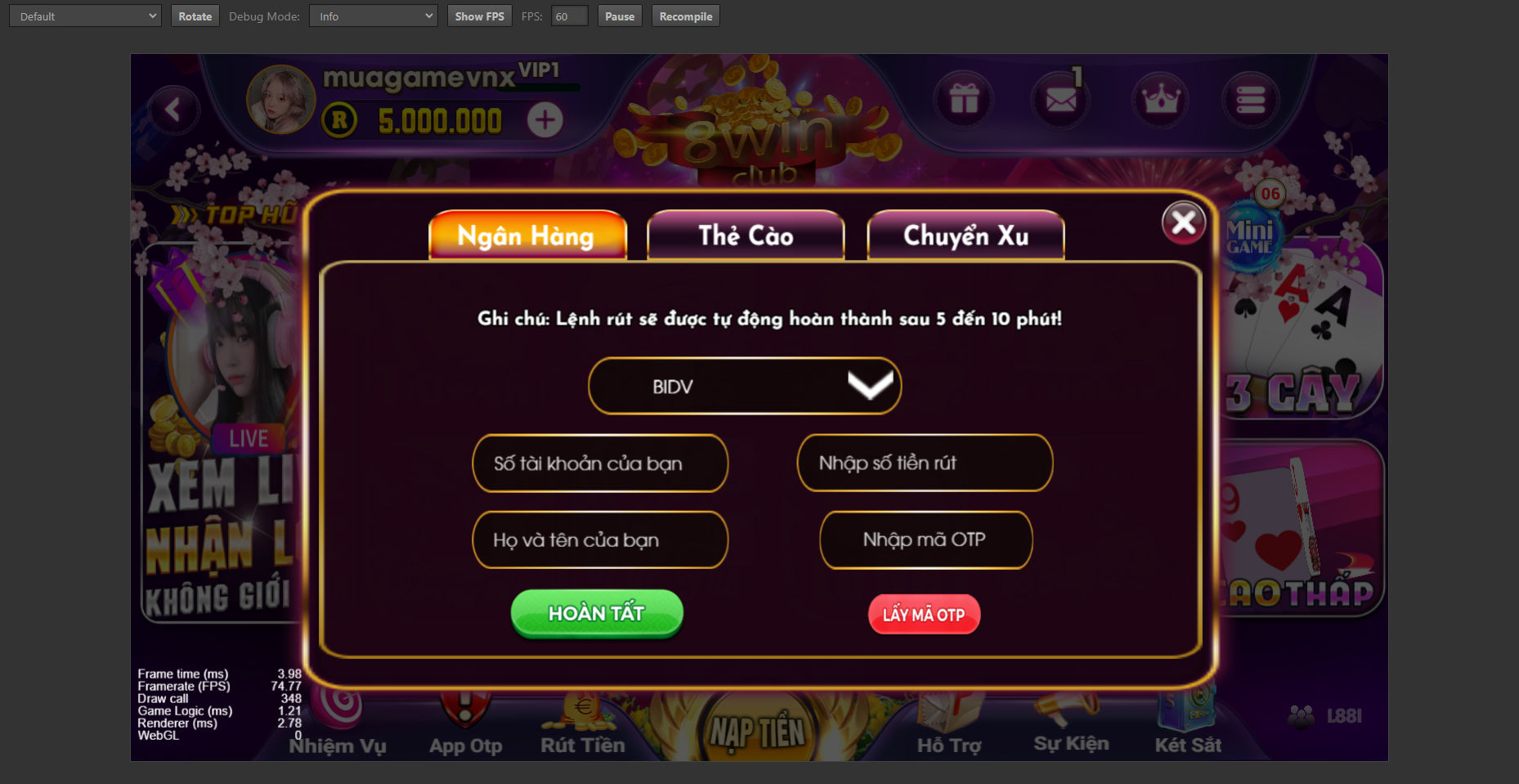Click the Số tài khoản input field
The height and width of the screenshot is (784, 1519).
tap(600, 464)
